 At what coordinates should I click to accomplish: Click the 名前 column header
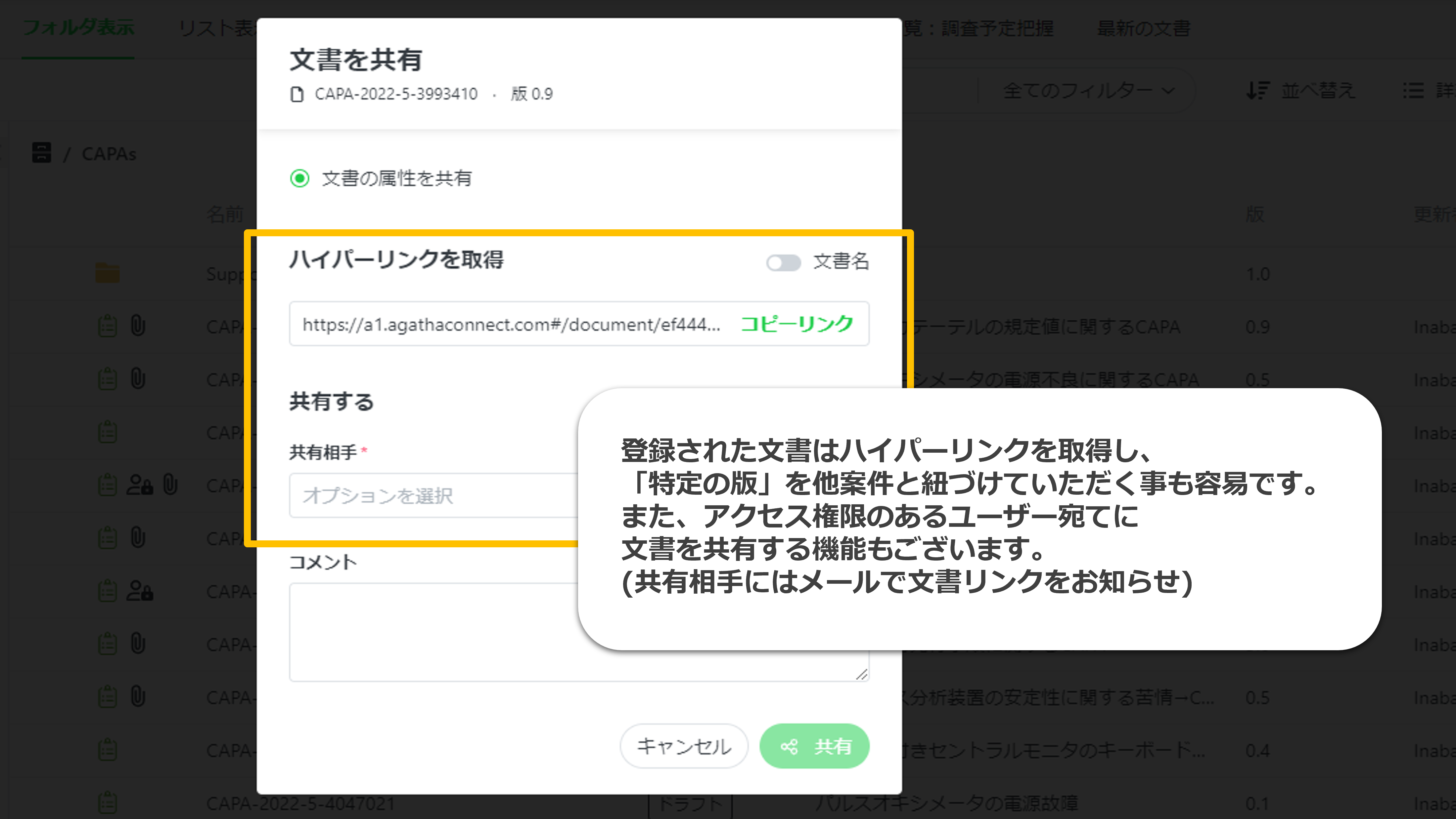pos(225,214)
